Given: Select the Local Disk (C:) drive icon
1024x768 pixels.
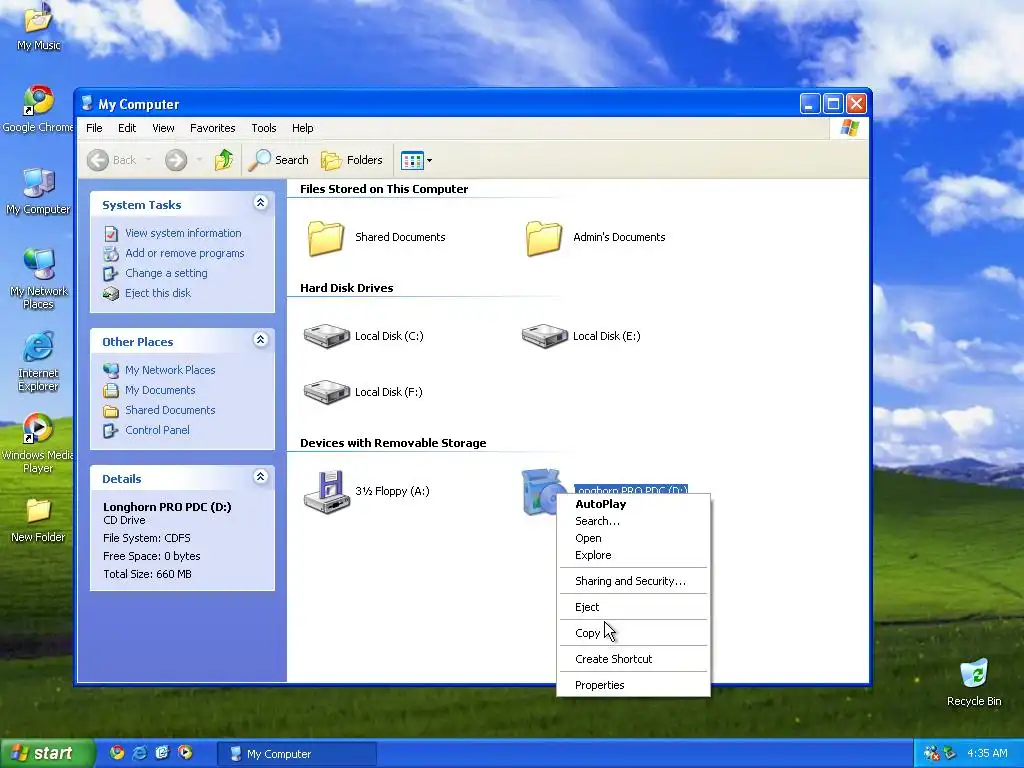Looking at the screenshot, I should coord(327,336).
